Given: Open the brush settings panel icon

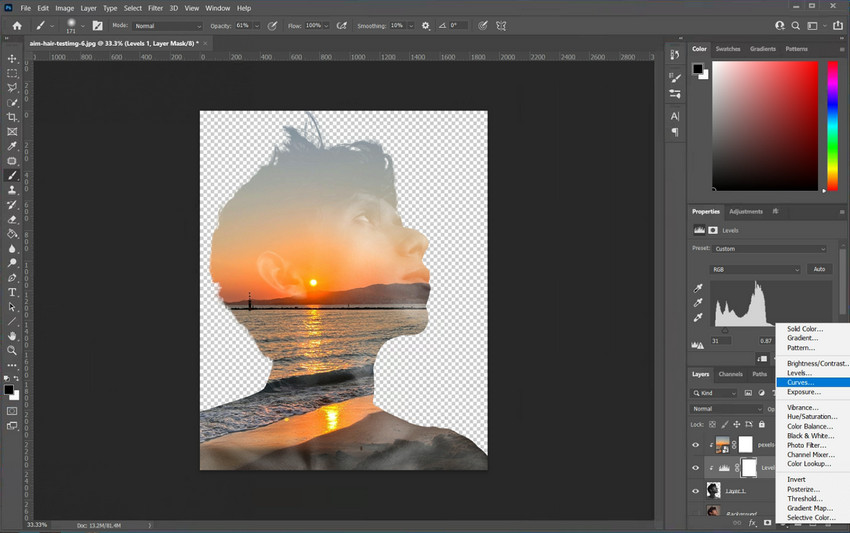Looking at the screenshot, I should click(98, 25).
